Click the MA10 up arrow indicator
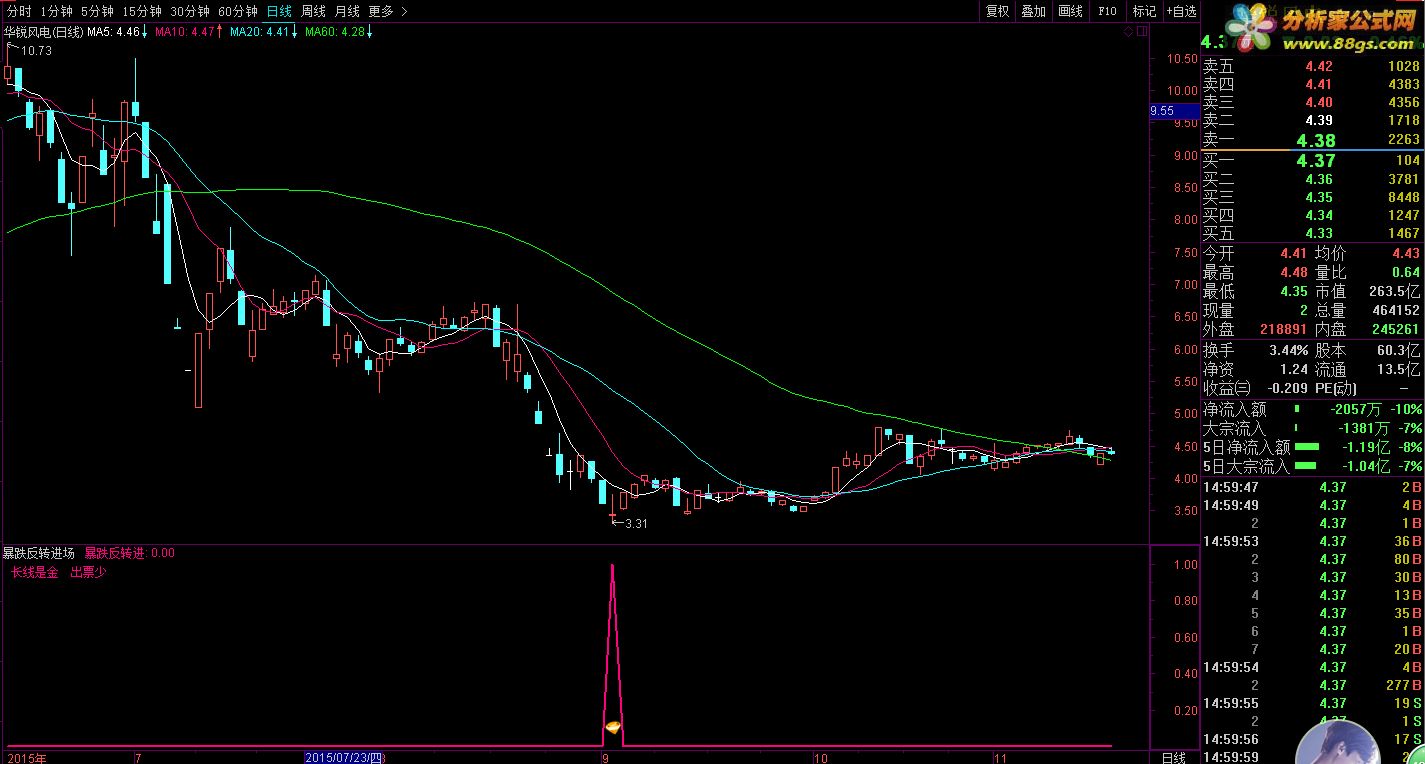The image size is (1425, 764). 220,32
